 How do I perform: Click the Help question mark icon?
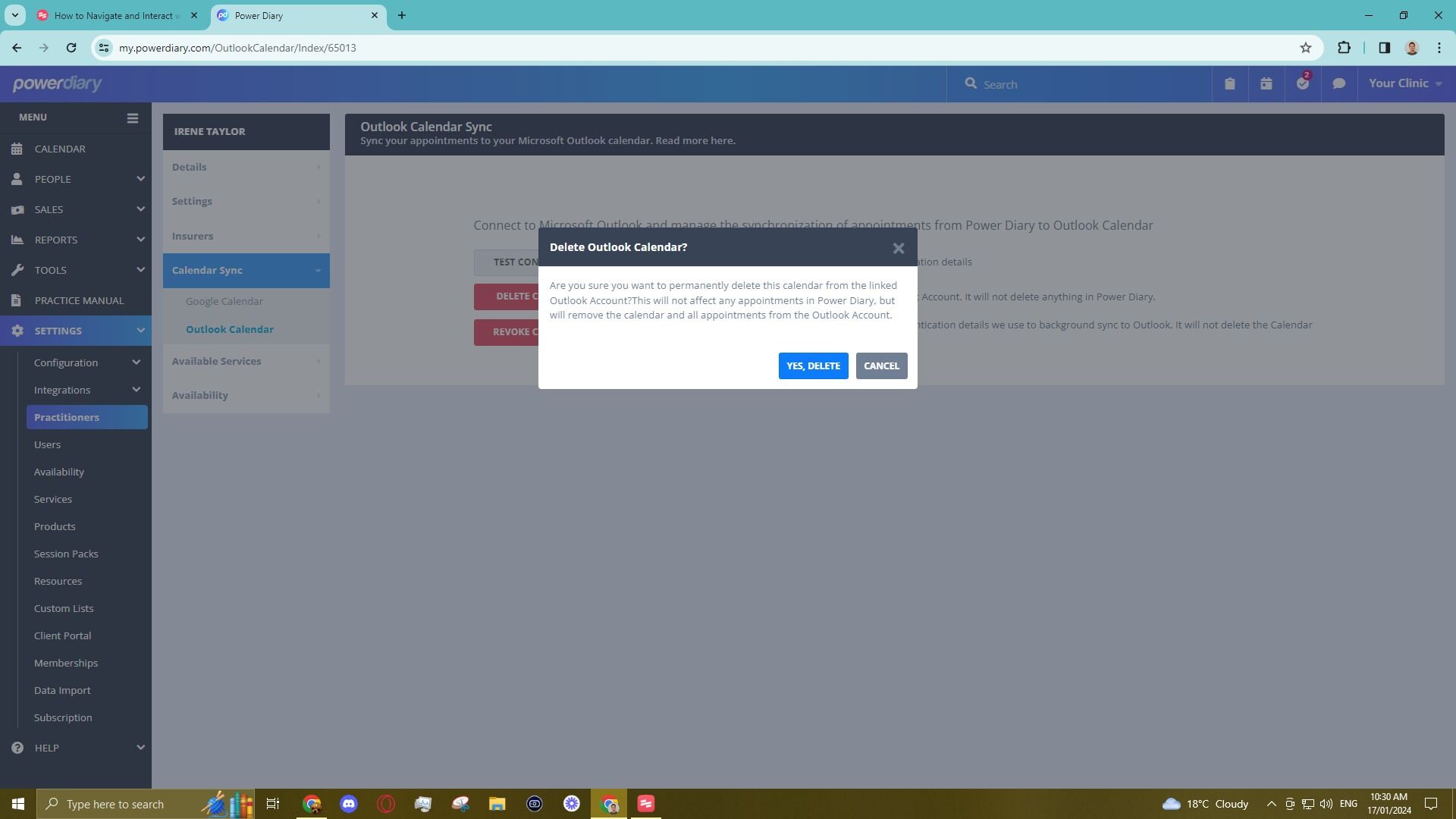[17, 748]
